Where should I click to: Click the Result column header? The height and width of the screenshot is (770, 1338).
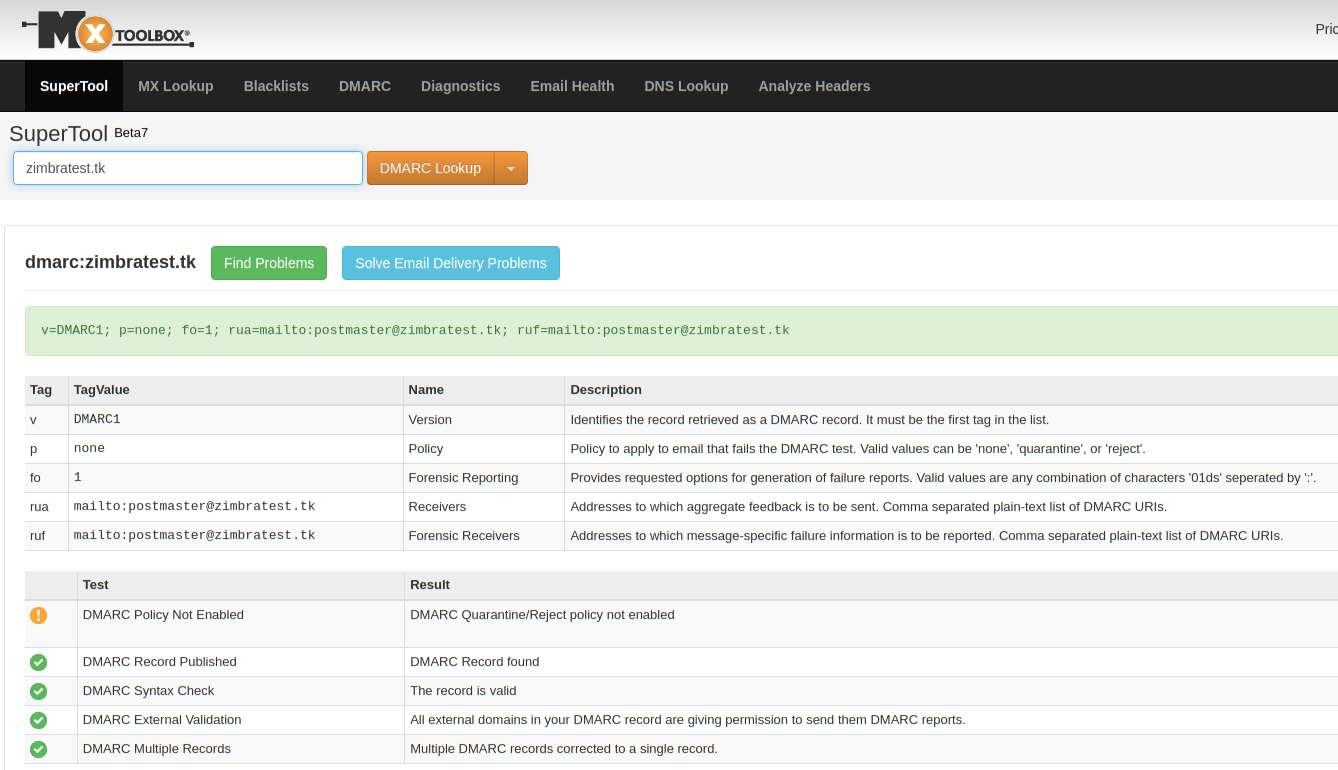430,585
